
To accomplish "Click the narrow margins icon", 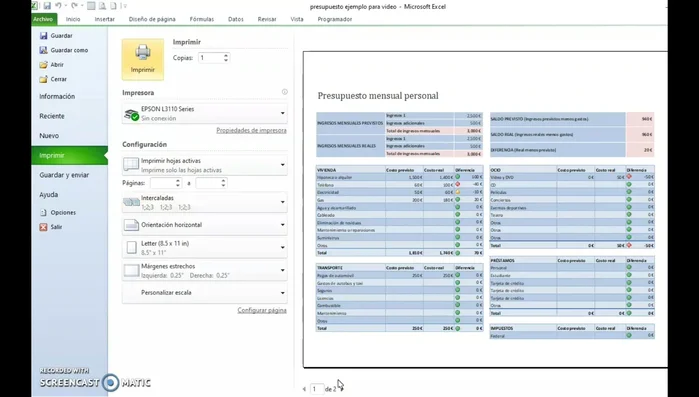I will tap(131, 270).
